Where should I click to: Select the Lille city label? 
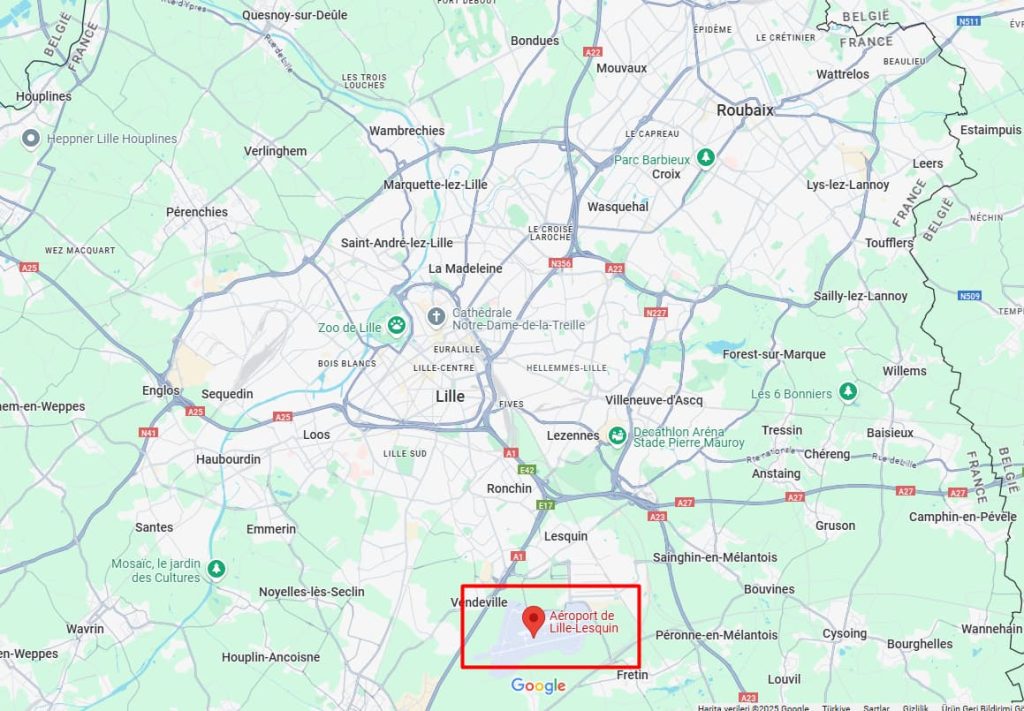pyautogui.click(x=450, y=396)
